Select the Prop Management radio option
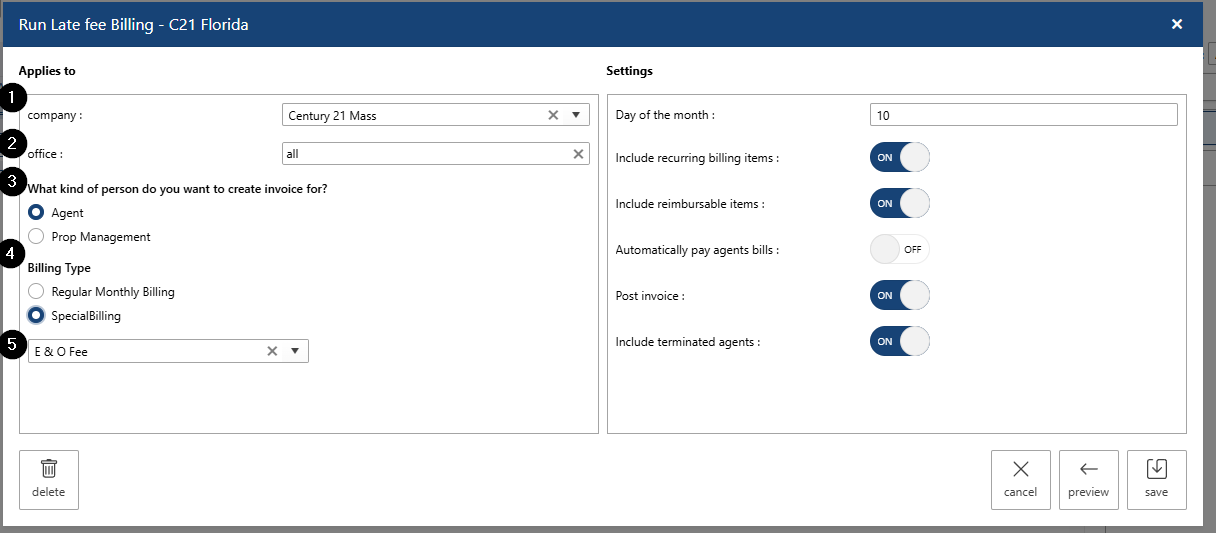The height and width of the screenshot is (533, 1216). (37, 237)
